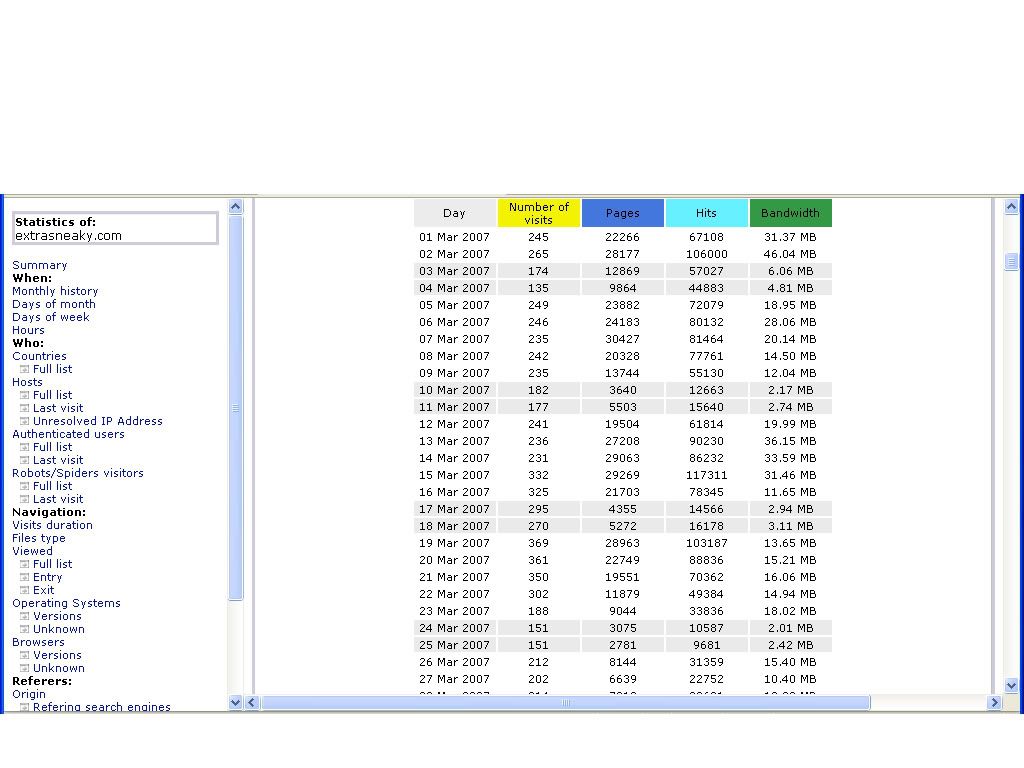Viewport: 1024px width, 768px height.
Task: Open the Summary link
Action: (x=40, y=265)
